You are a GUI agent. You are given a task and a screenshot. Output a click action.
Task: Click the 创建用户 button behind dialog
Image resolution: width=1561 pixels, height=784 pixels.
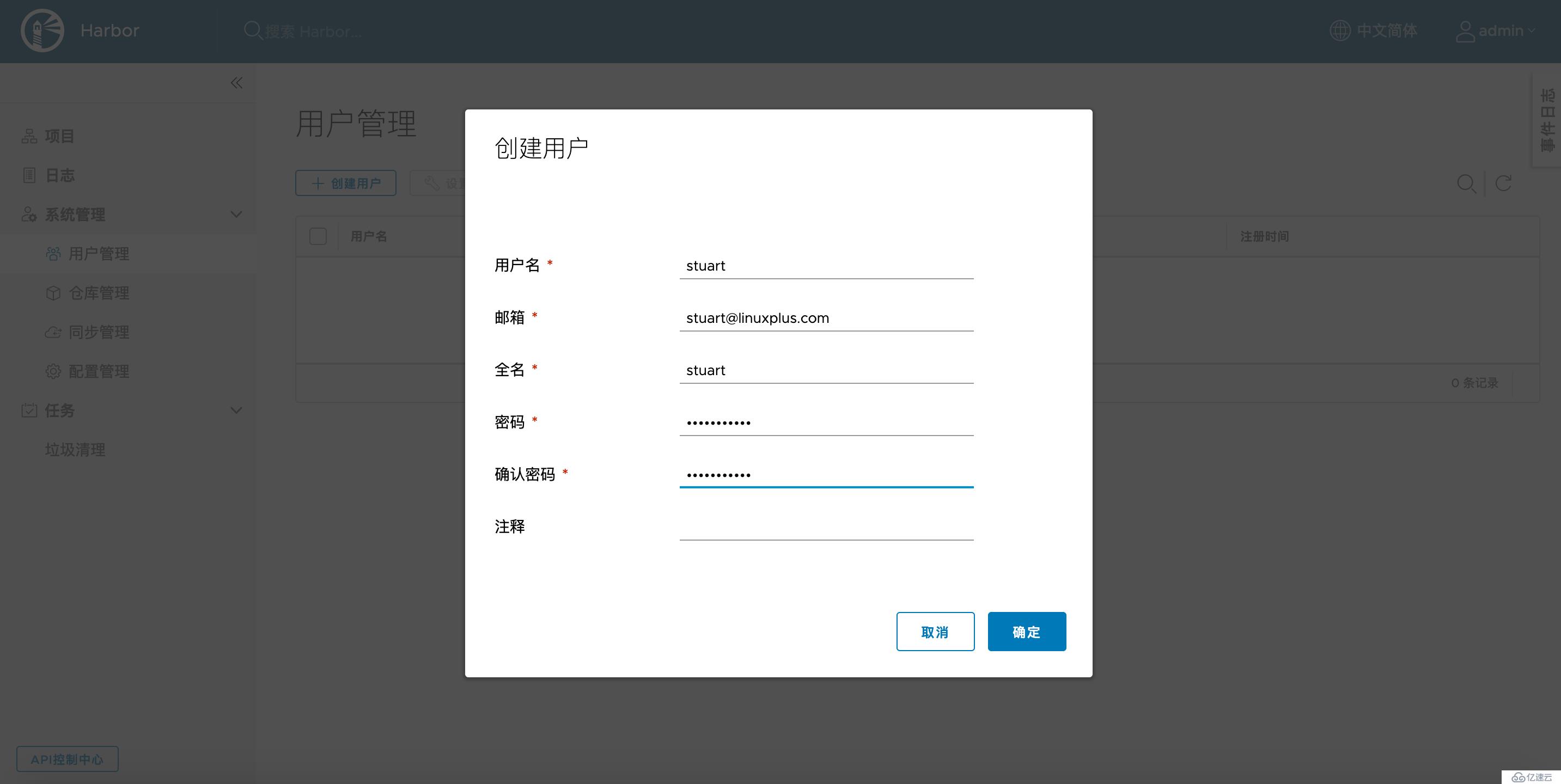346,183
